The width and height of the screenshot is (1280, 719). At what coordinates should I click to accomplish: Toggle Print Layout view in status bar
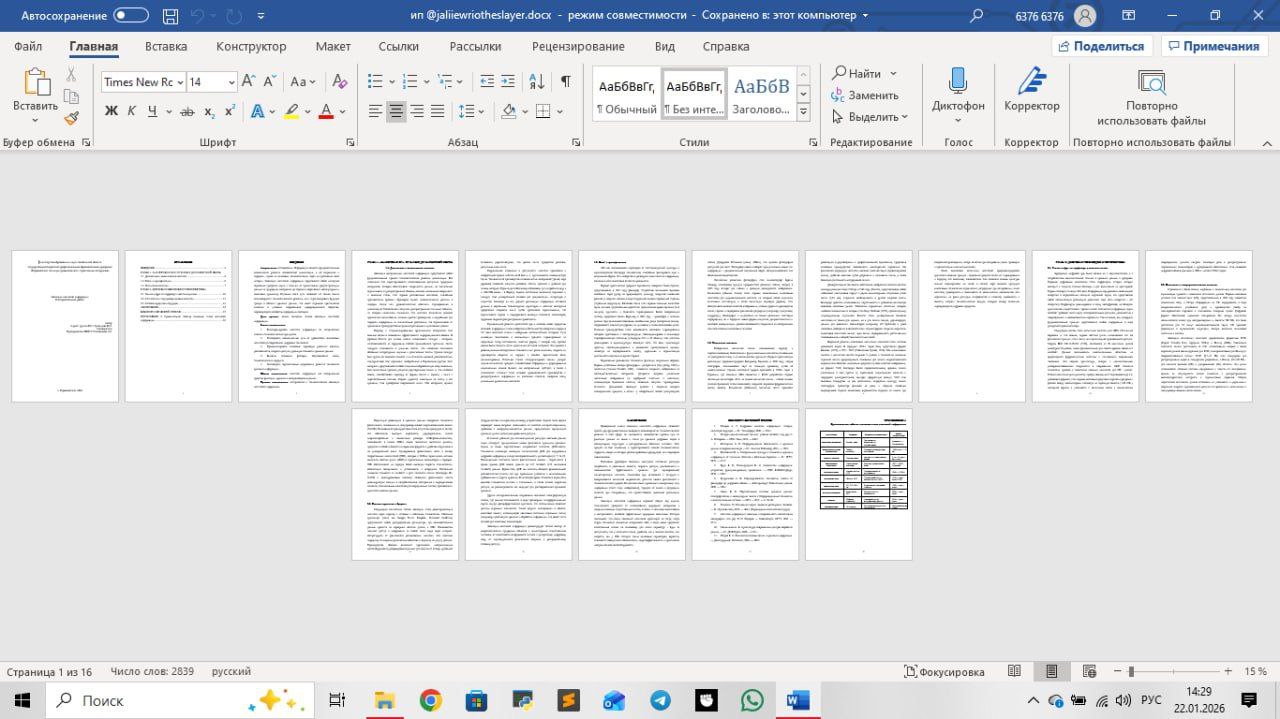point(1051,672)
